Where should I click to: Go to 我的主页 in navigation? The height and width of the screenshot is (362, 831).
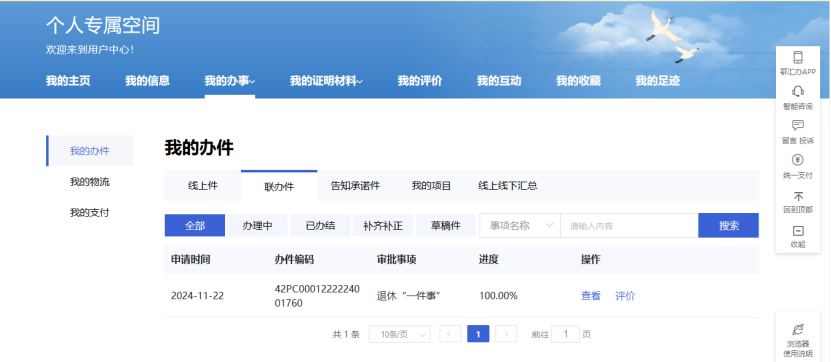pos(68,81)
